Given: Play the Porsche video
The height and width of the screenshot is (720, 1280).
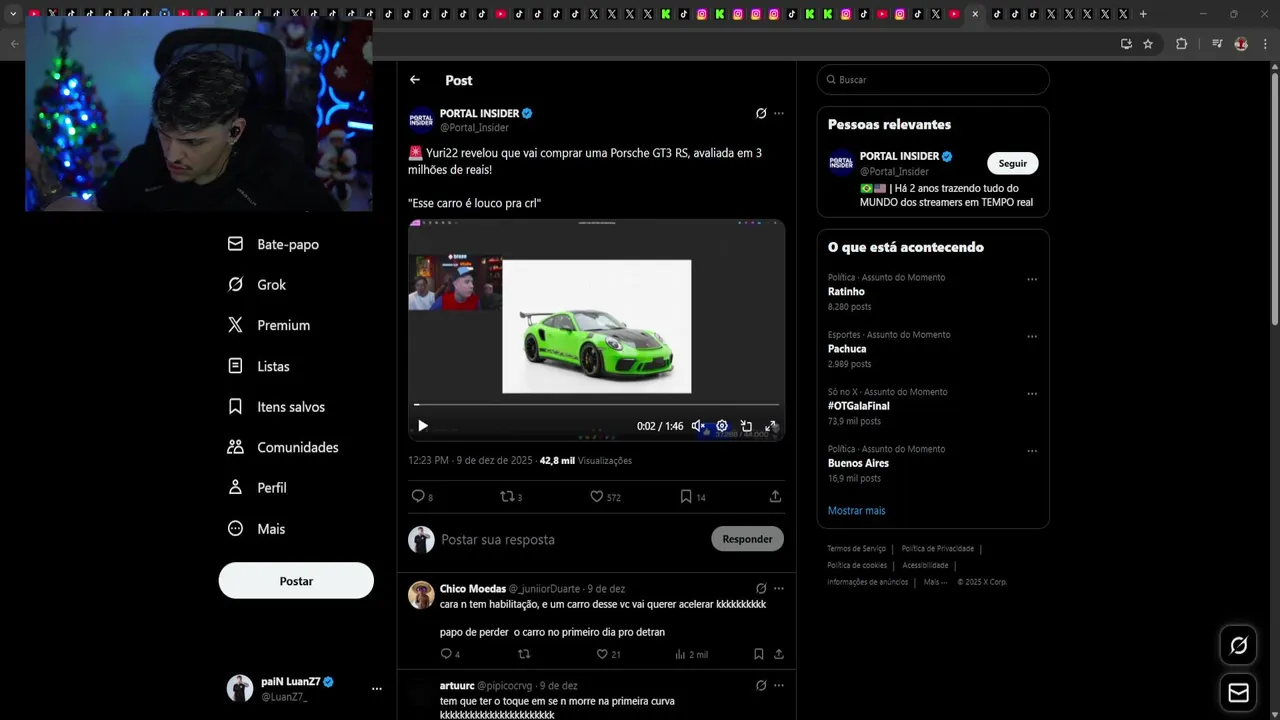Looking at the screenshot, I should coord(422,426).
